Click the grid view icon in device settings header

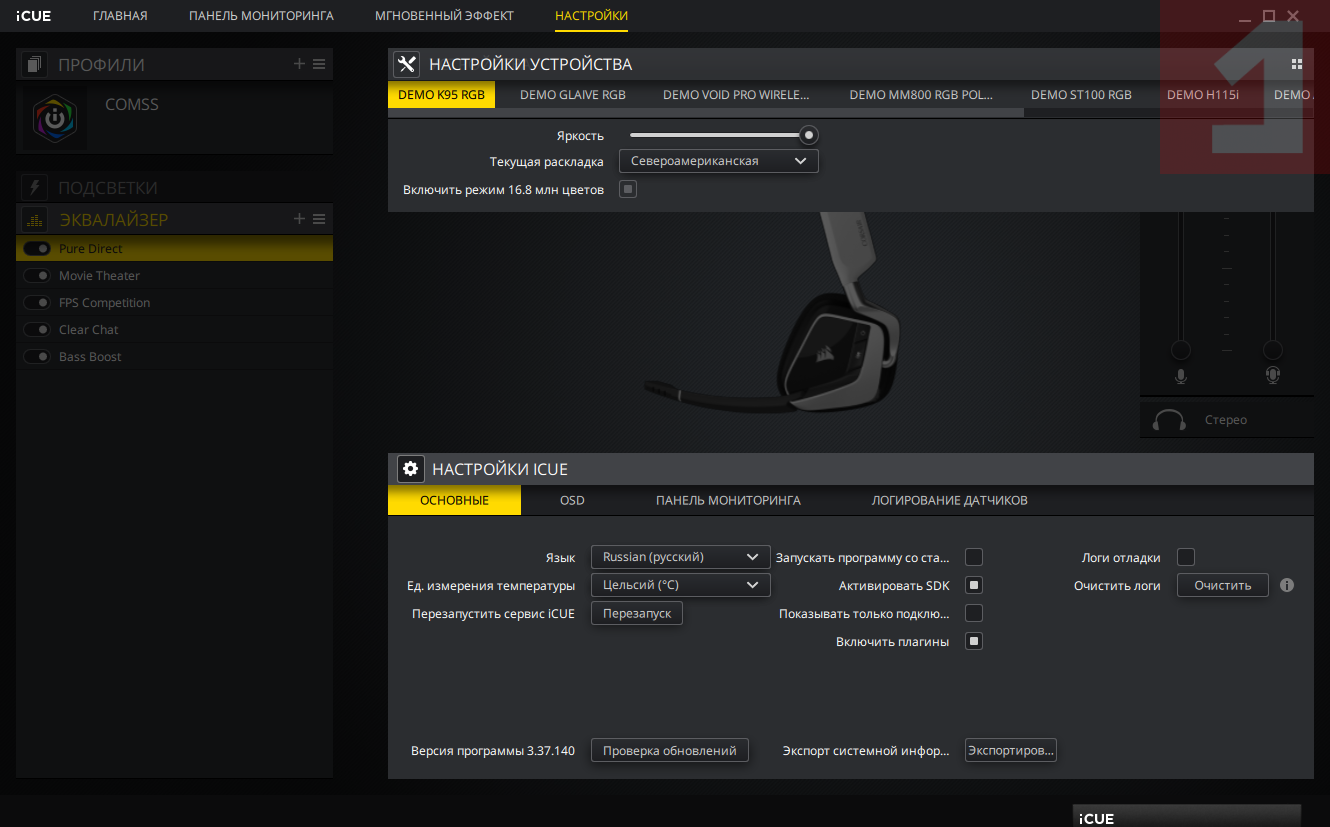[1297, 64]
